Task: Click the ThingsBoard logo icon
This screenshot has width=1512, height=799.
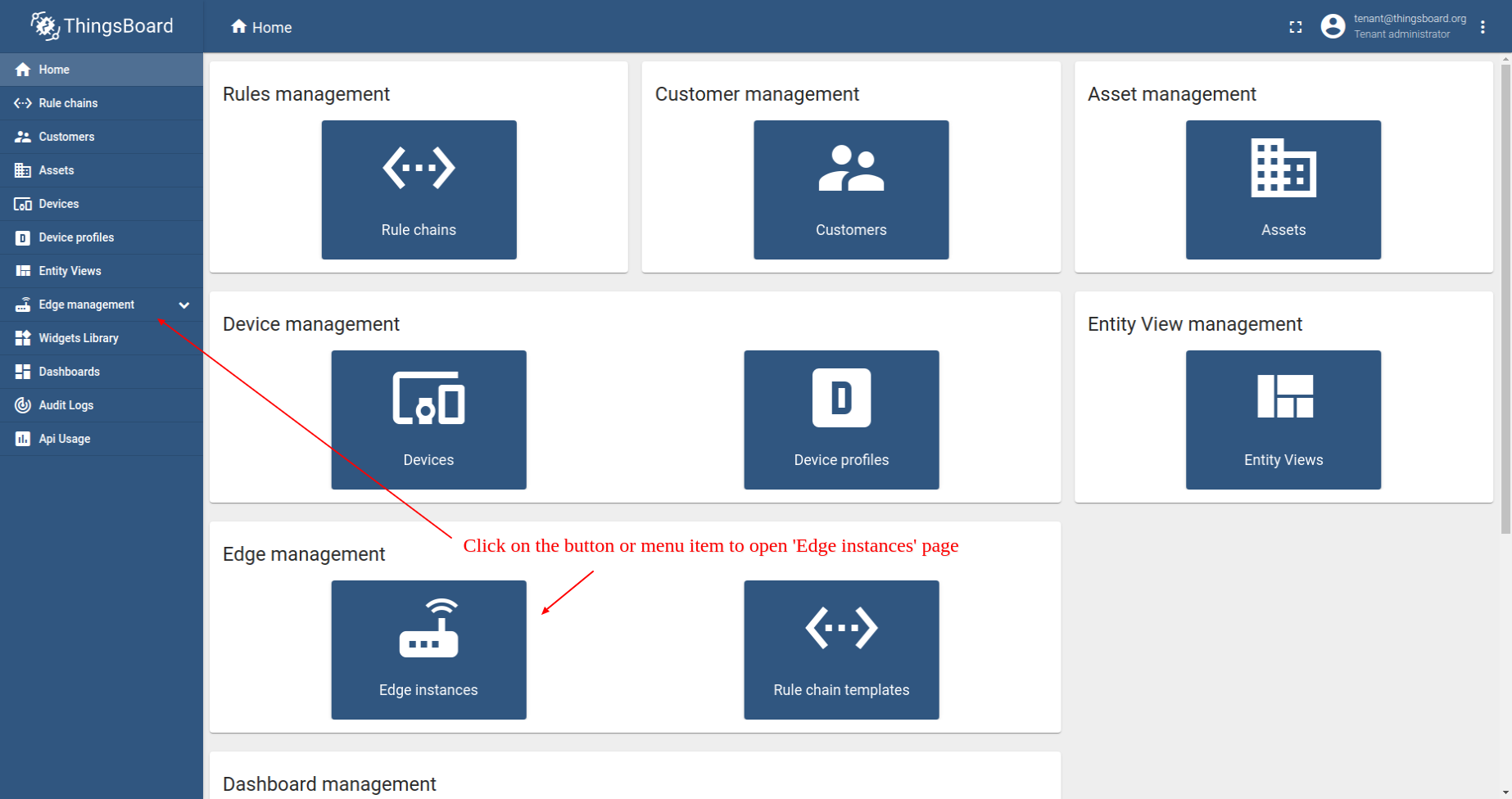Action: (x=45, y=26)
